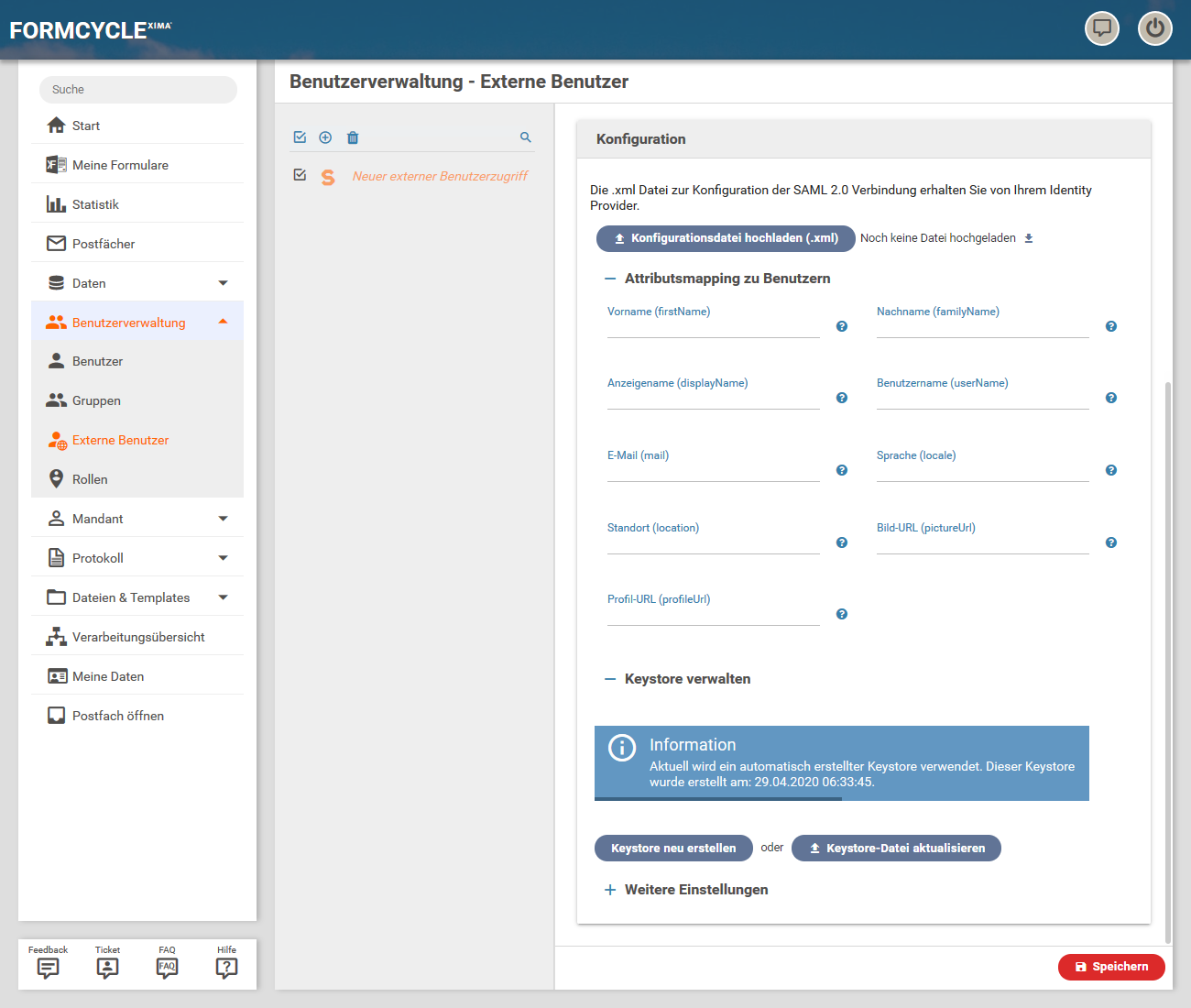Toggle checkbox beside Neuer externer Benutzerzugriff
The width and height of the screenshot is (1191, 1008).
coord(300,175)
